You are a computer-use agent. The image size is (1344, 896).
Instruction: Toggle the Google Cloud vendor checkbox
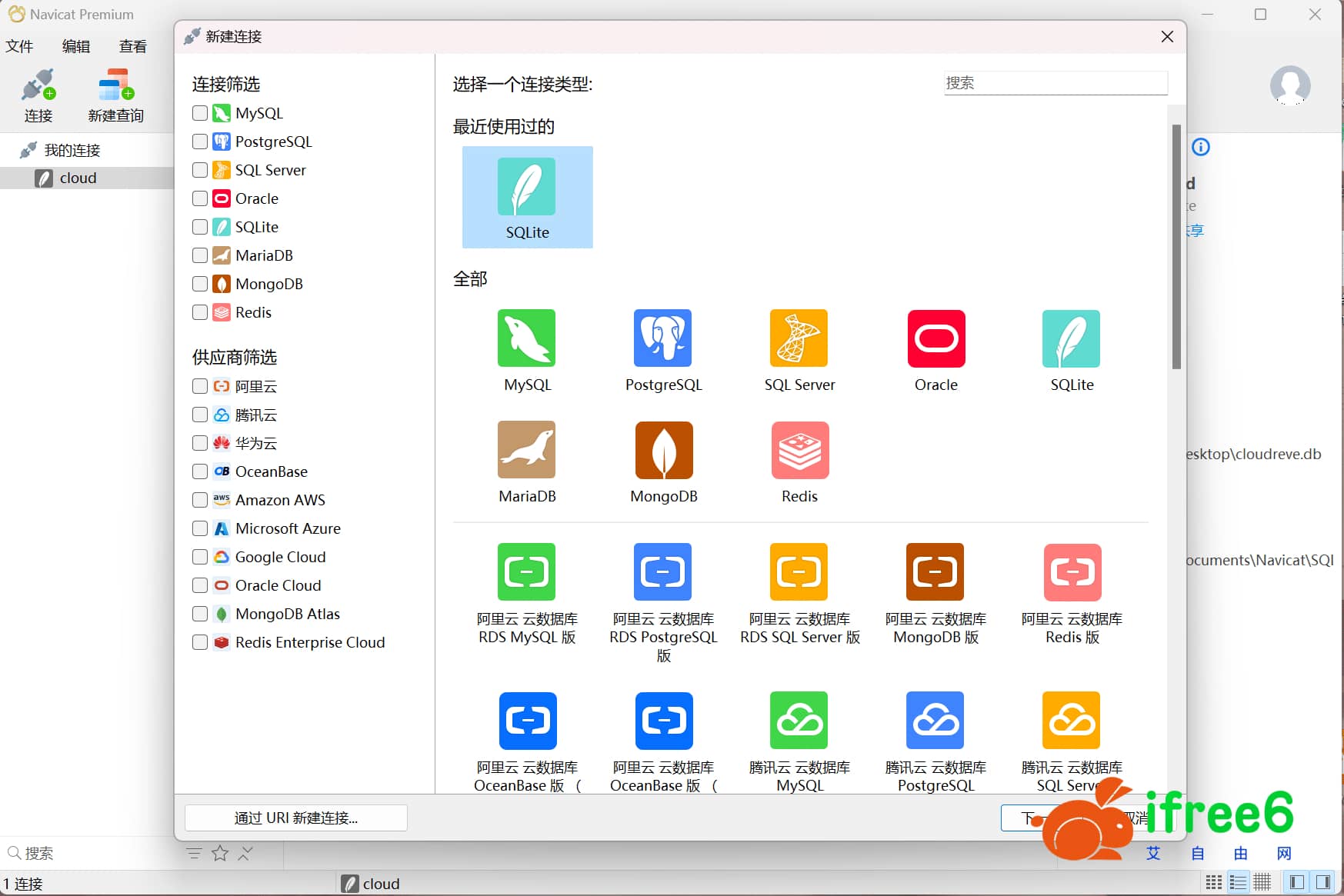[200, 557]
